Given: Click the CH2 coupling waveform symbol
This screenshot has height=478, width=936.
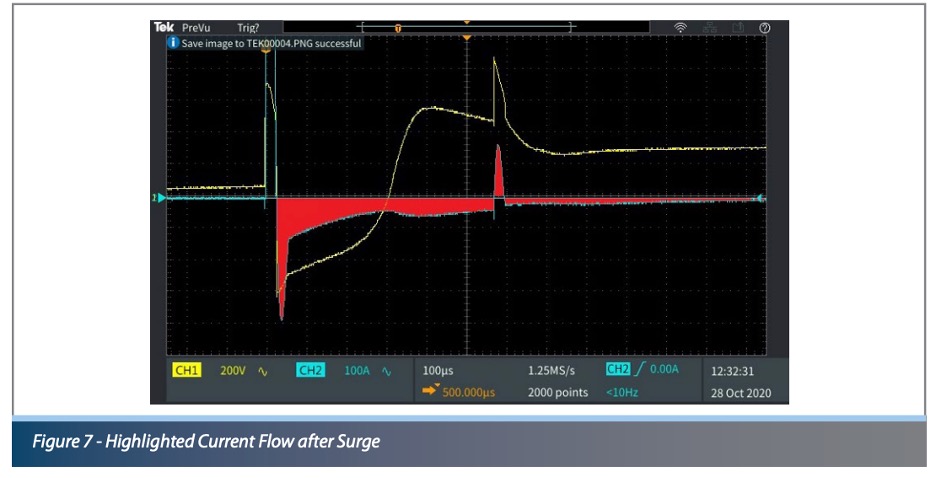Looking at the screenshot, I should (386, 371).
